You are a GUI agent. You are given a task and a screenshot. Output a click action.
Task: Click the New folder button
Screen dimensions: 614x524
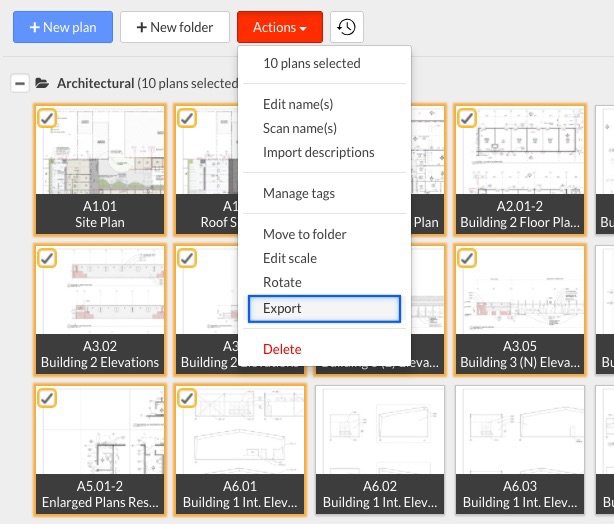175,27
